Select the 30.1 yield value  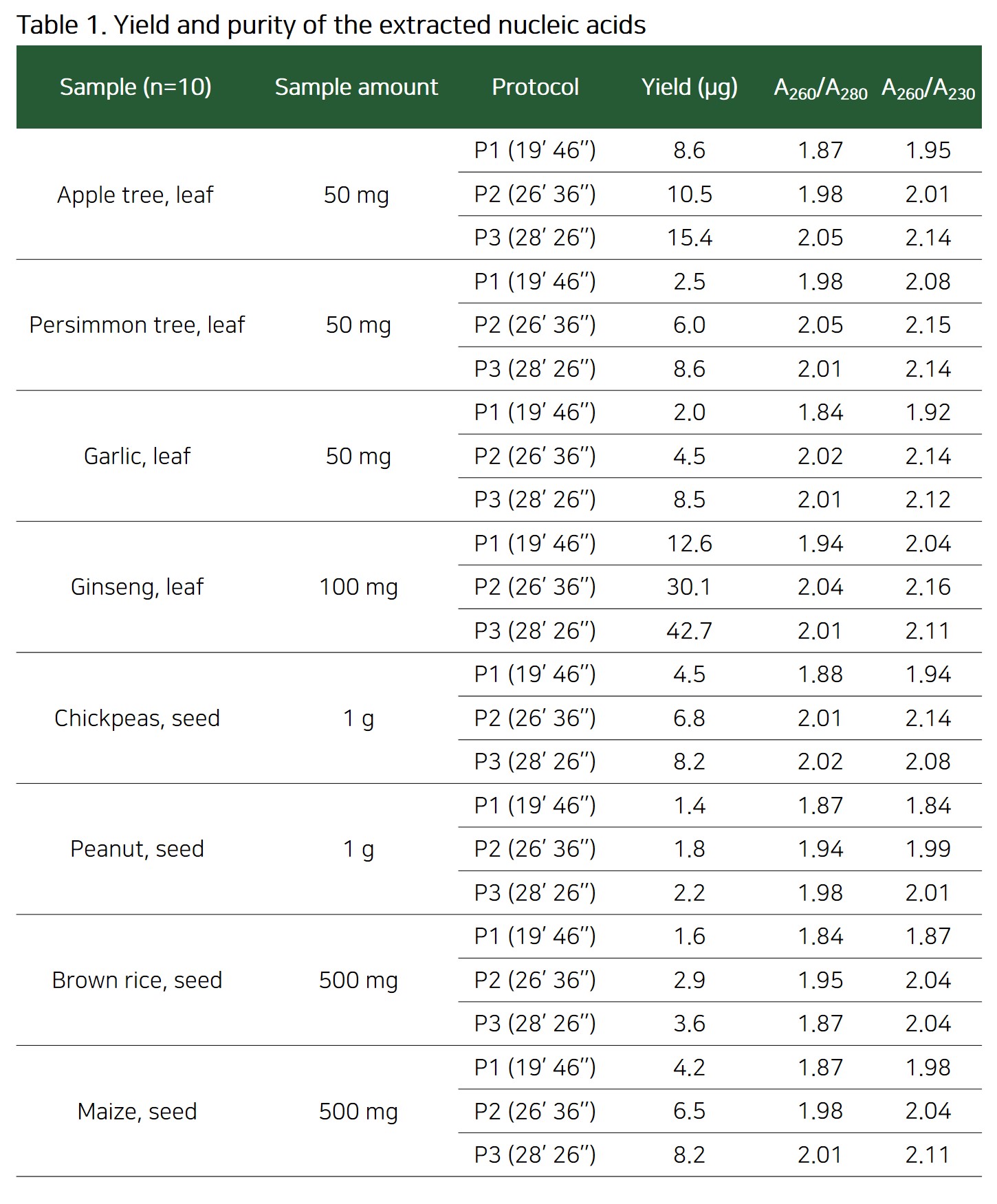(689, 587)
